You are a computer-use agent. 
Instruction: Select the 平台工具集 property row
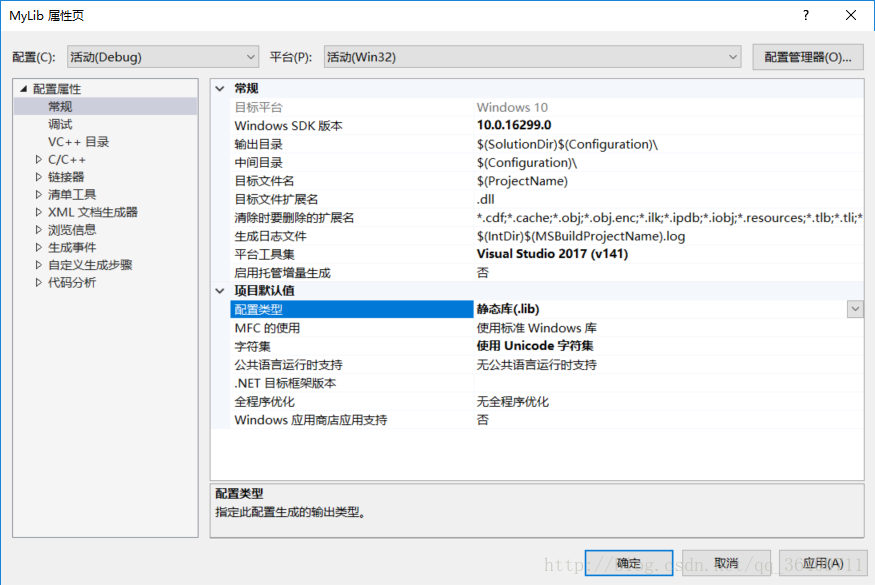tap(547, 254)
